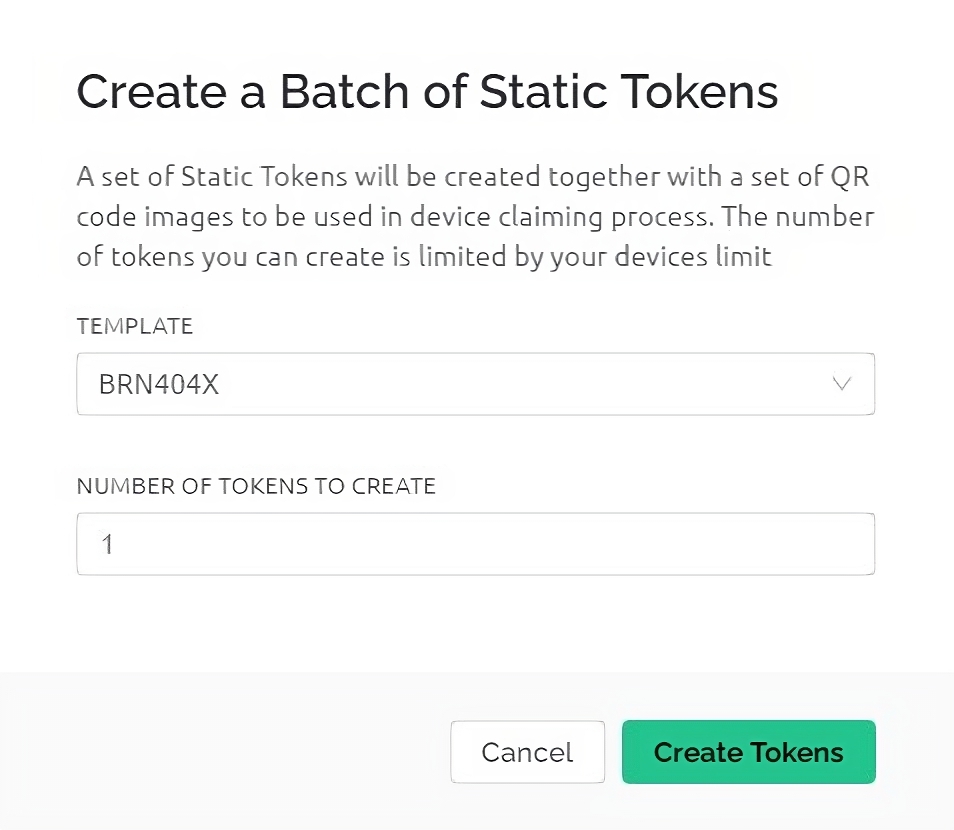Select the BRN404X template value text

coord(159,384)
